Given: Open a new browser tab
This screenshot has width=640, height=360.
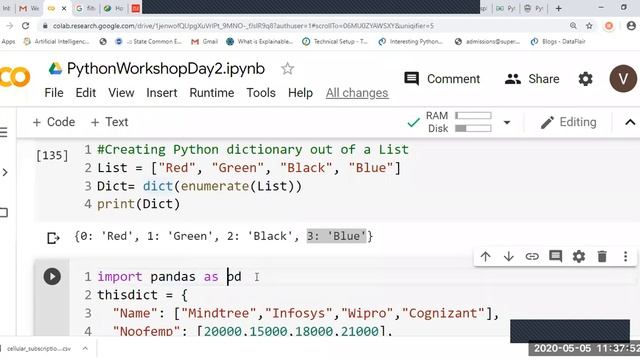Looking at the screenshot, I should coord(558,8).
